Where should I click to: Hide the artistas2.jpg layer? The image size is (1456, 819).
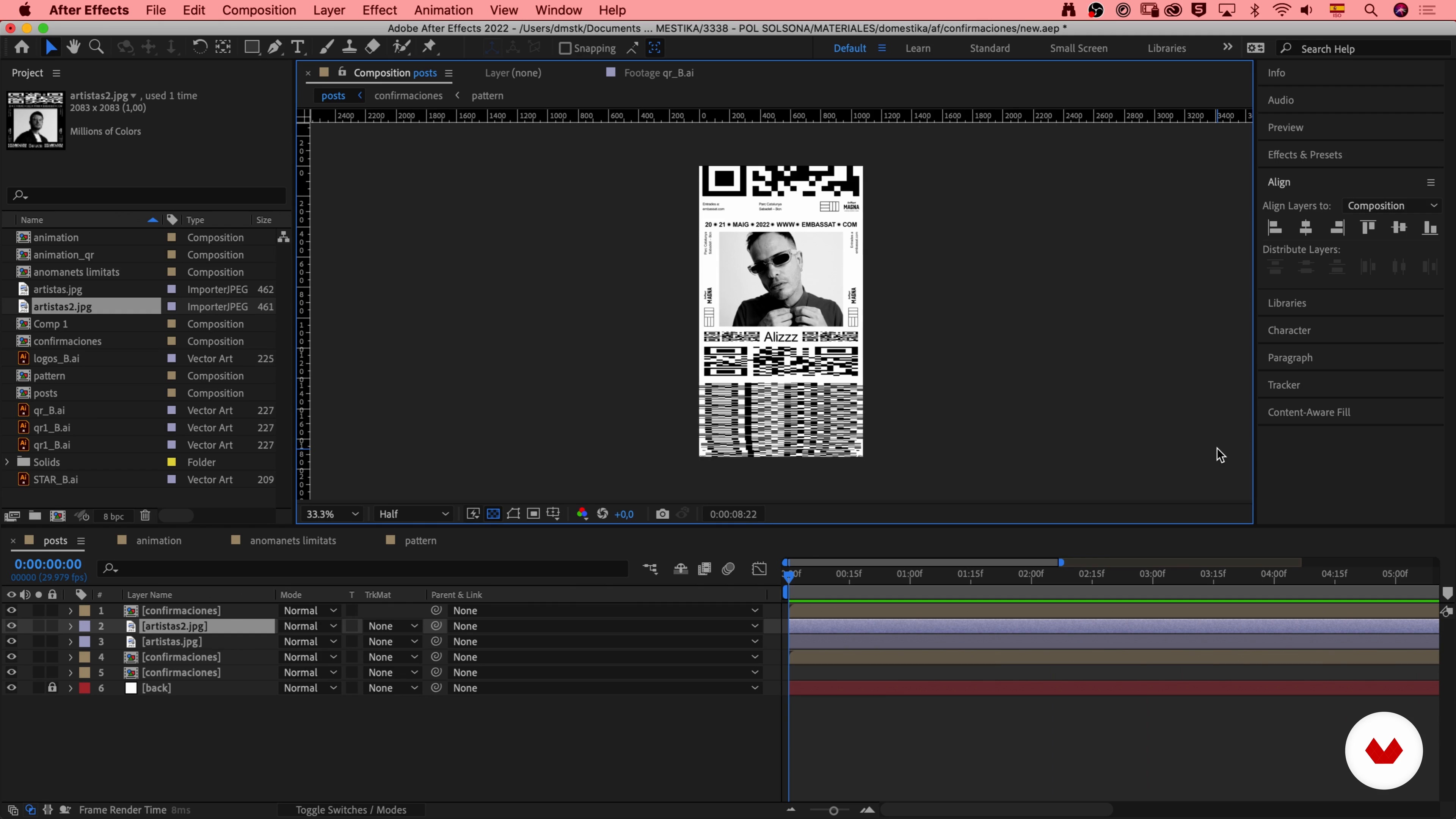click(x=11, y=626)
